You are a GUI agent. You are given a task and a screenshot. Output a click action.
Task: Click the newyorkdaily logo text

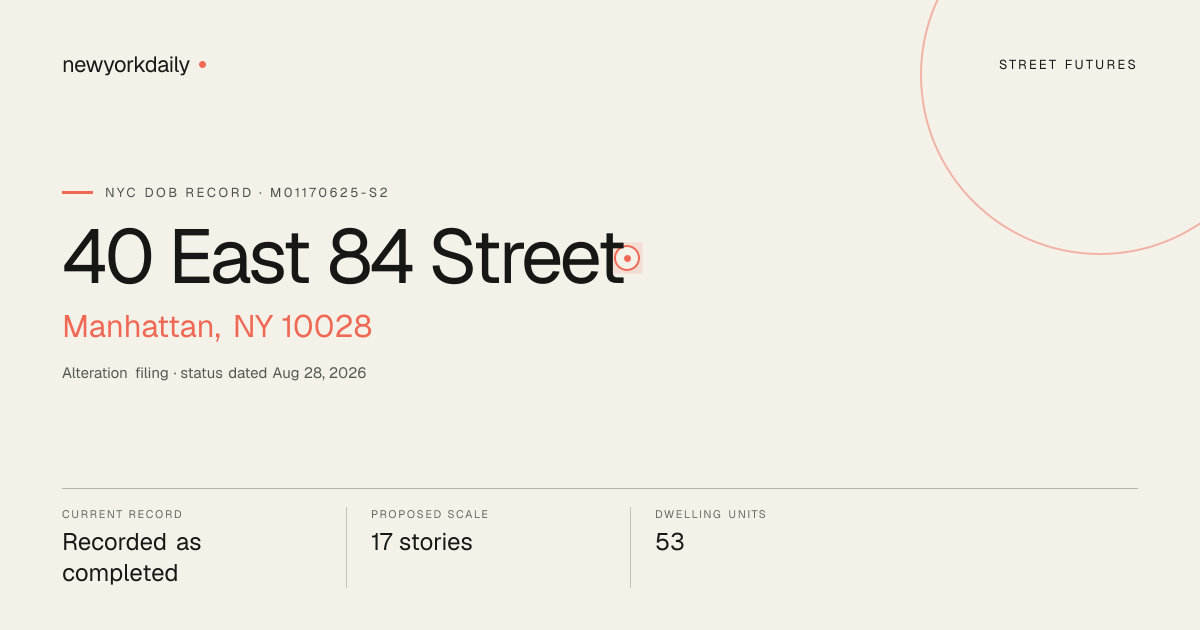126,65
